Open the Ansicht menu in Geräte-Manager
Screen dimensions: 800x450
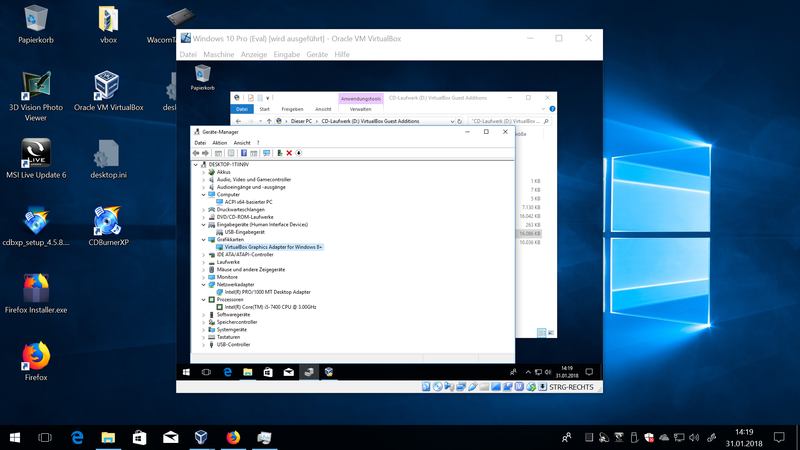click(242, 143)
